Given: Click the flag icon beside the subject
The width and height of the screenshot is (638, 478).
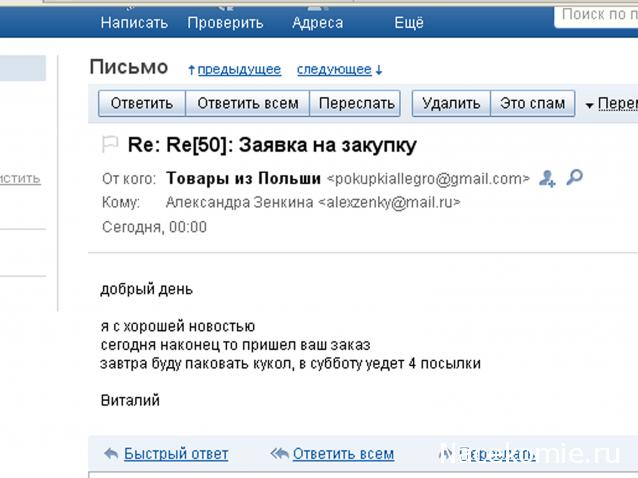Looking at the screenshot, I should coord(110,145).
